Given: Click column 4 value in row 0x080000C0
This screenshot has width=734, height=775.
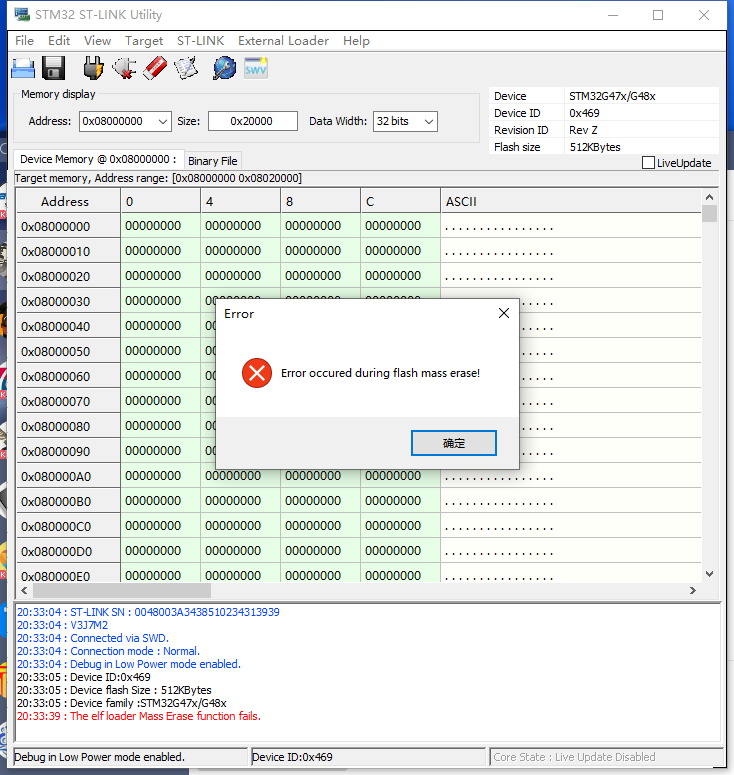Looking at the screenshot, I should pos(240,526).
